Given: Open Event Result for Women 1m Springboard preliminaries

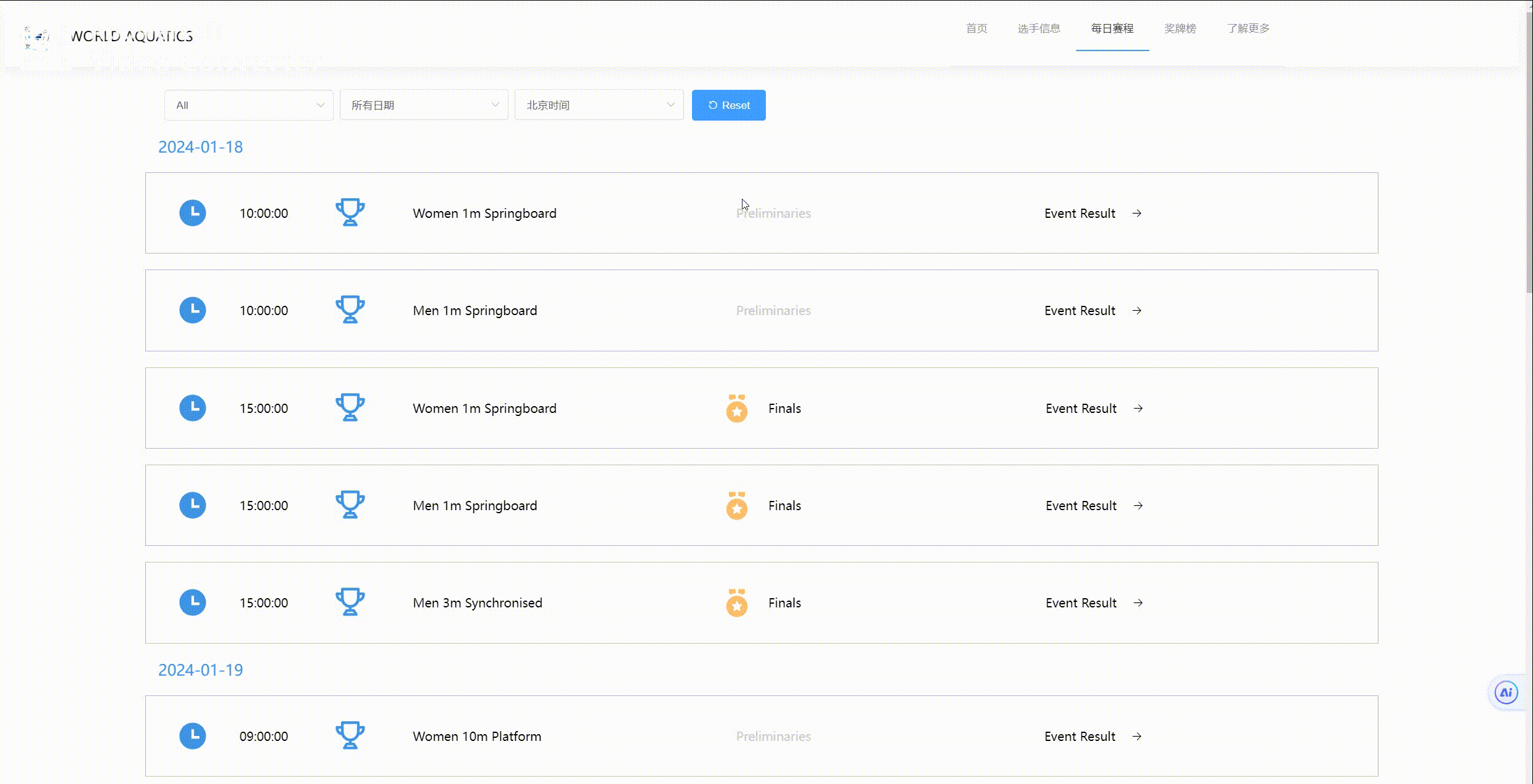Looking at the screenshot, I should tap(1079, 214).
